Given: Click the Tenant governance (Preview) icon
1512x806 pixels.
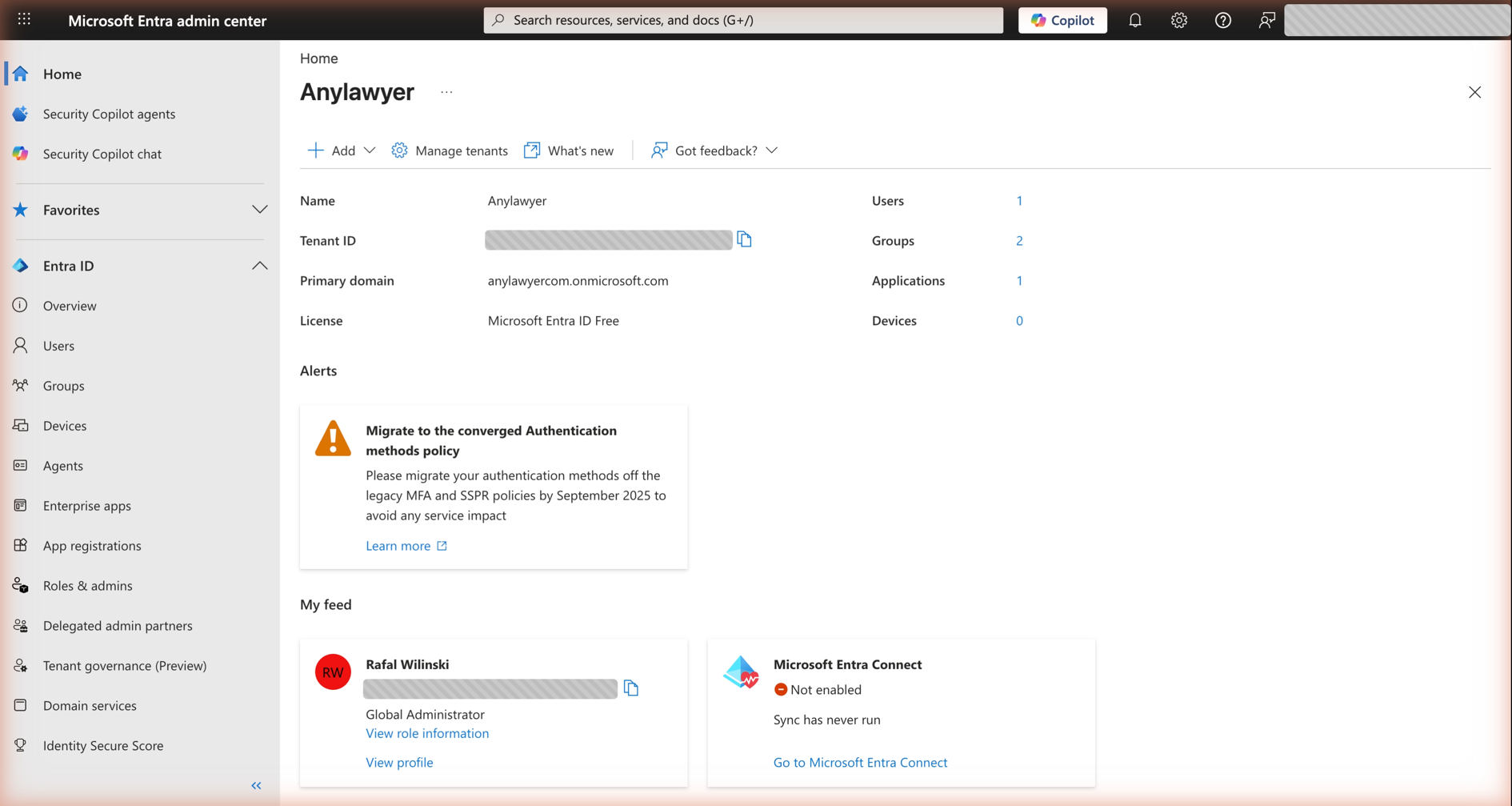Looking at the screenshot, I should [21, 665].
